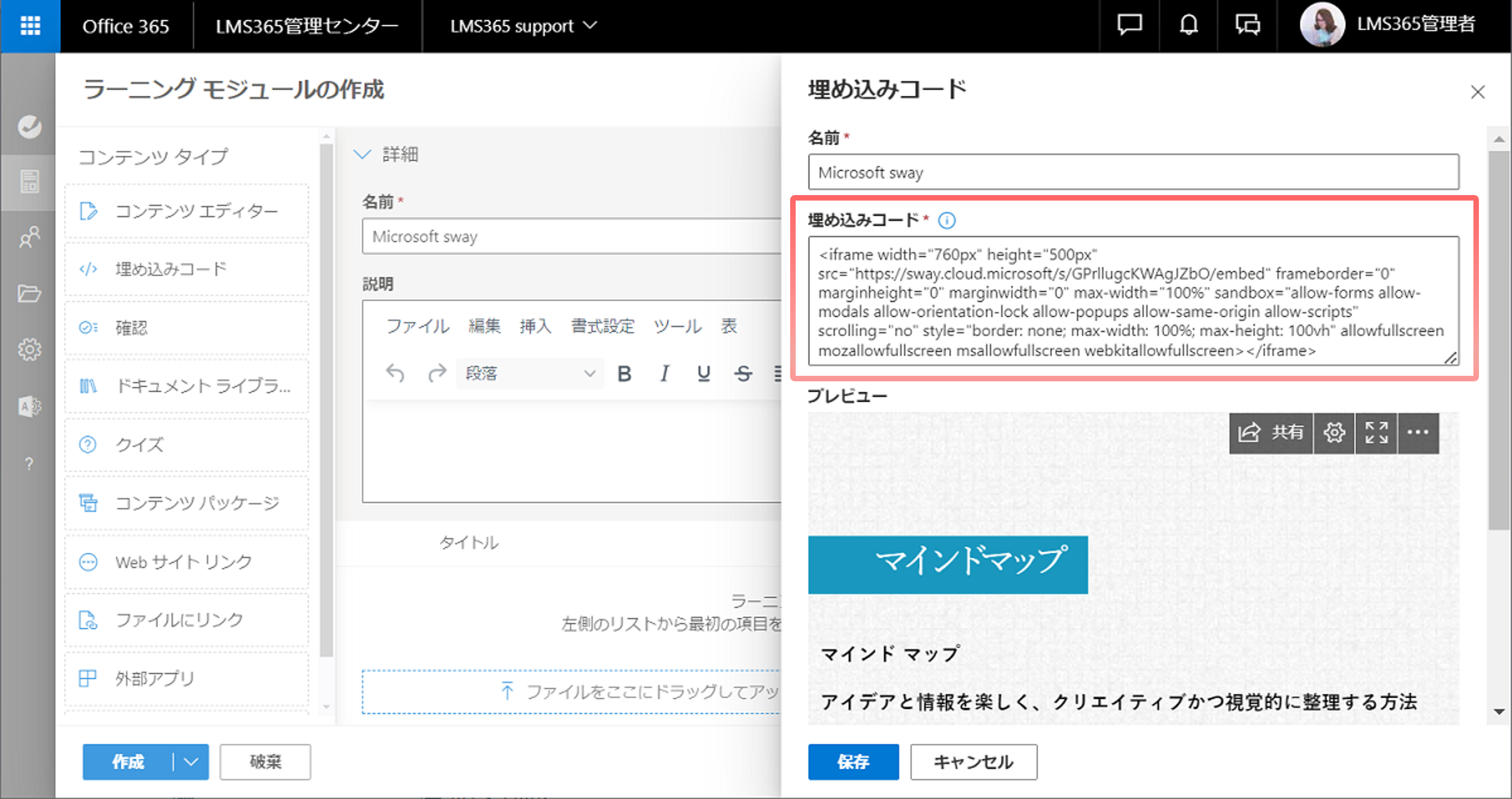Click the embed panel name input field
This screenshot has height=799, width=1512.
[x=1133, y=172]
